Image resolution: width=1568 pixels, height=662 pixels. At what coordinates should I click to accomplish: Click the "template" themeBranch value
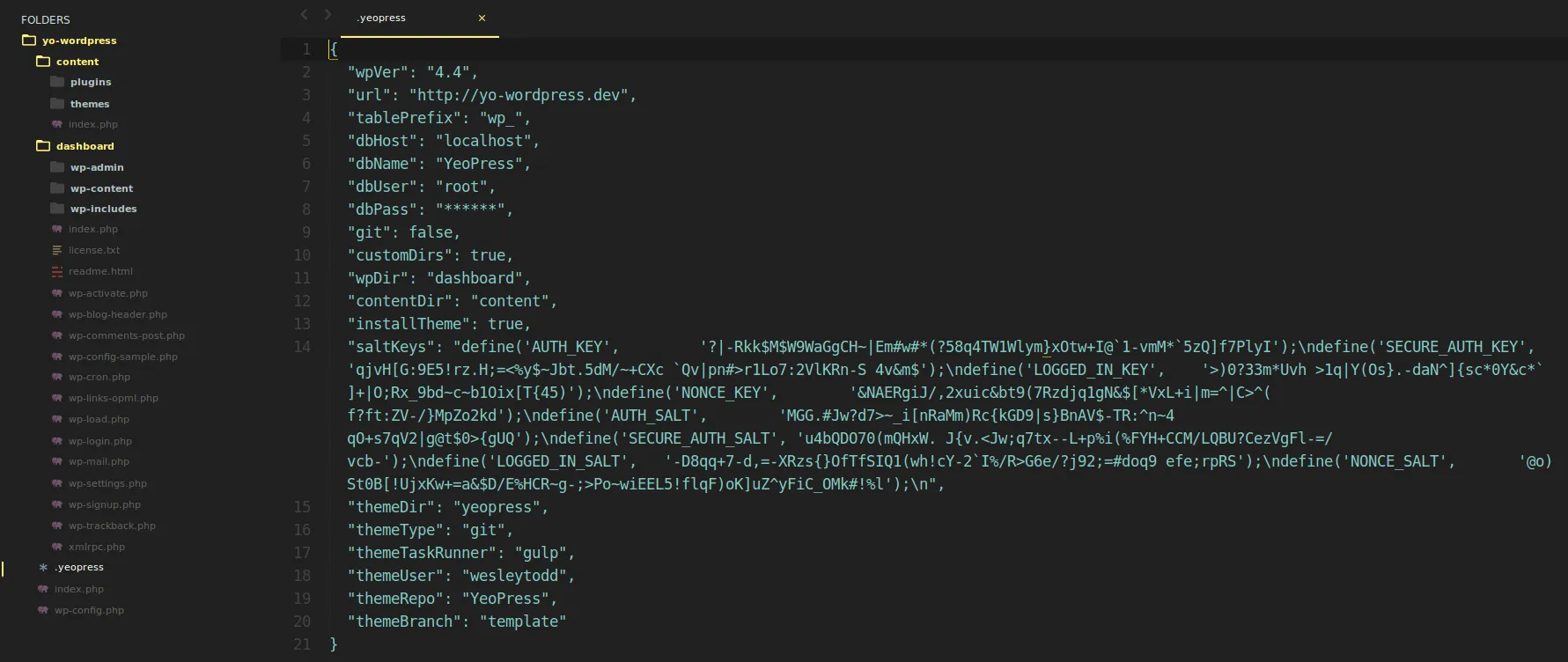click(523, 622)
